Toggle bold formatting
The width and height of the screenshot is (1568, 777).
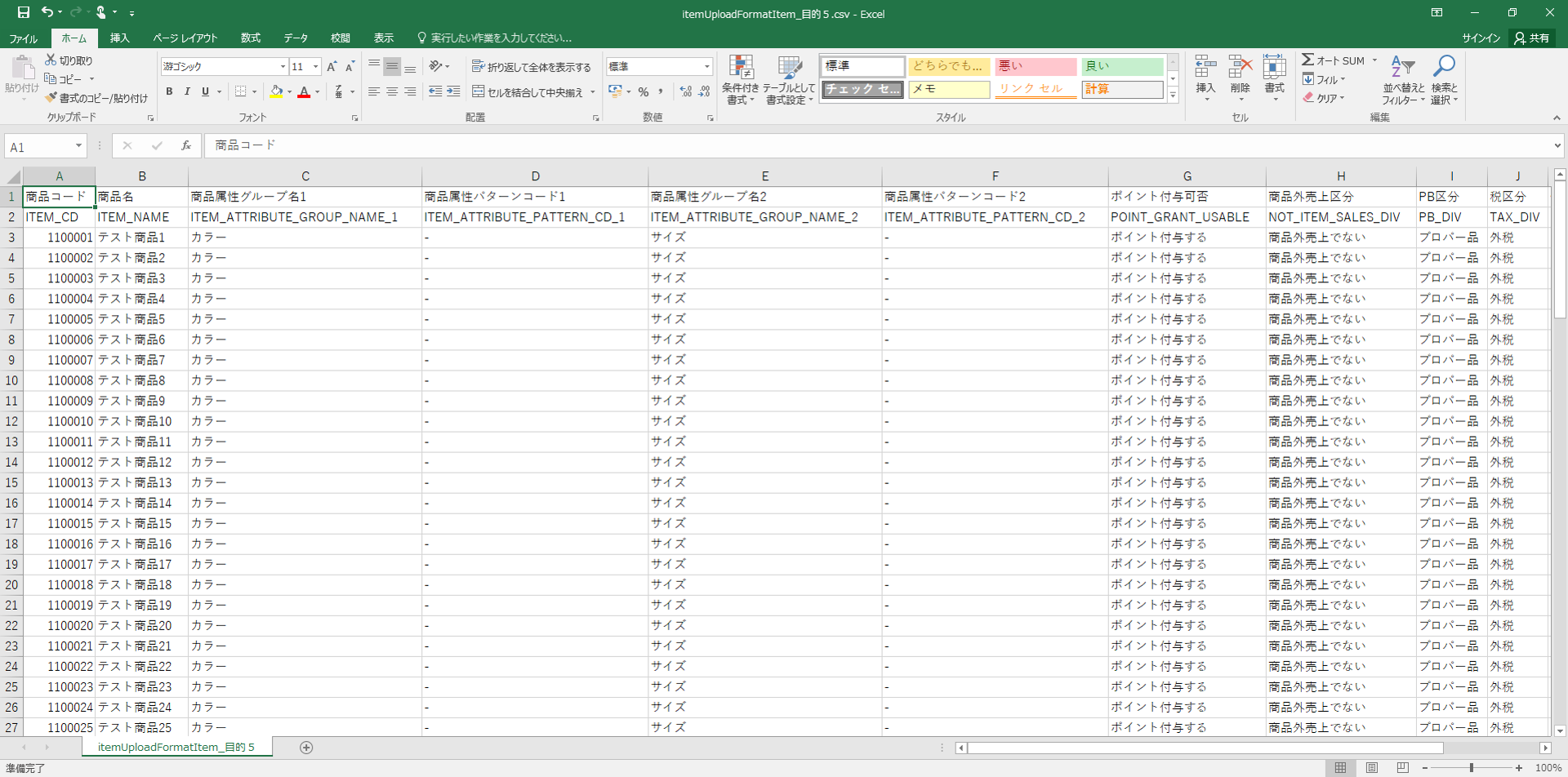tap(169, 92)
